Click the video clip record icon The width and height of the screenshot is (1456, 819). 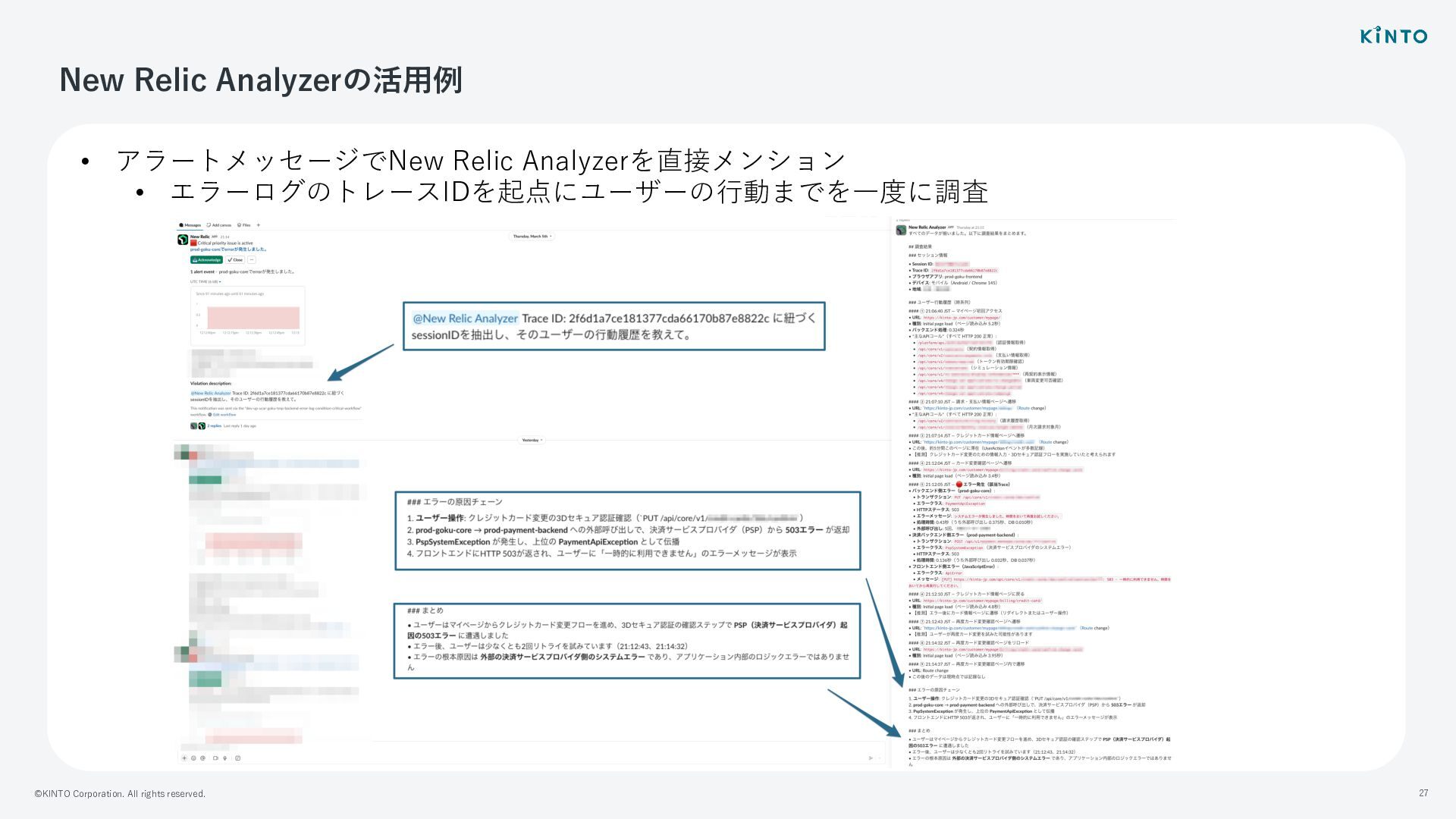click(x=215, y=758)
